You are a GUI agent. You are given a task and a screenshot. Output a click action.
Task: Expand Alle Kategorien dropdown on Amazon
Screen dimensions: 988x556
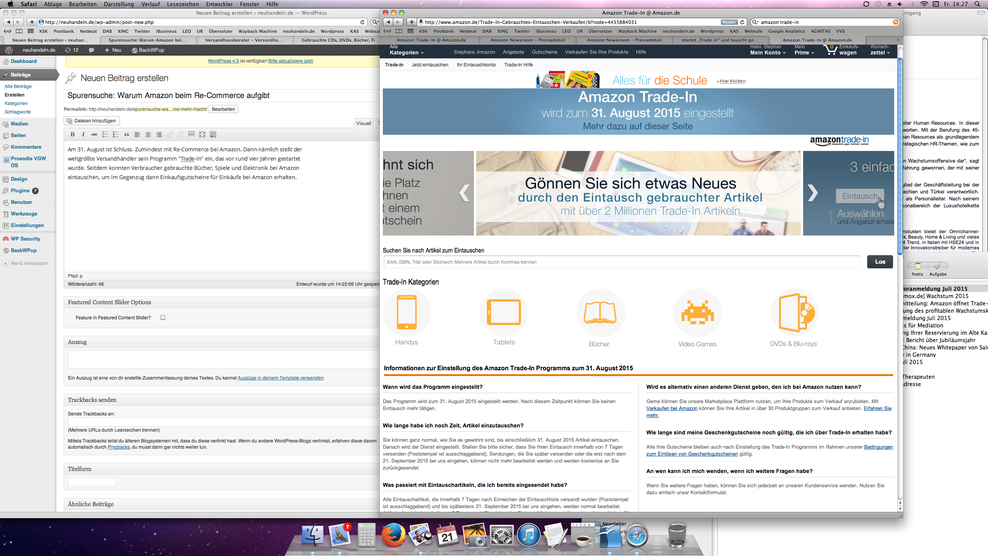406,50
